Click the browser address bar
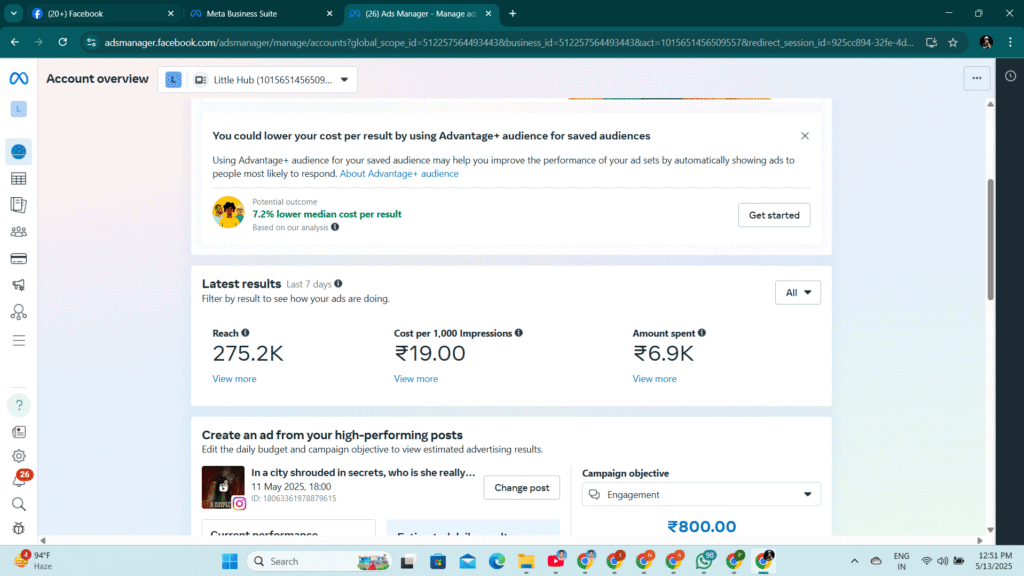 [508, 42]
